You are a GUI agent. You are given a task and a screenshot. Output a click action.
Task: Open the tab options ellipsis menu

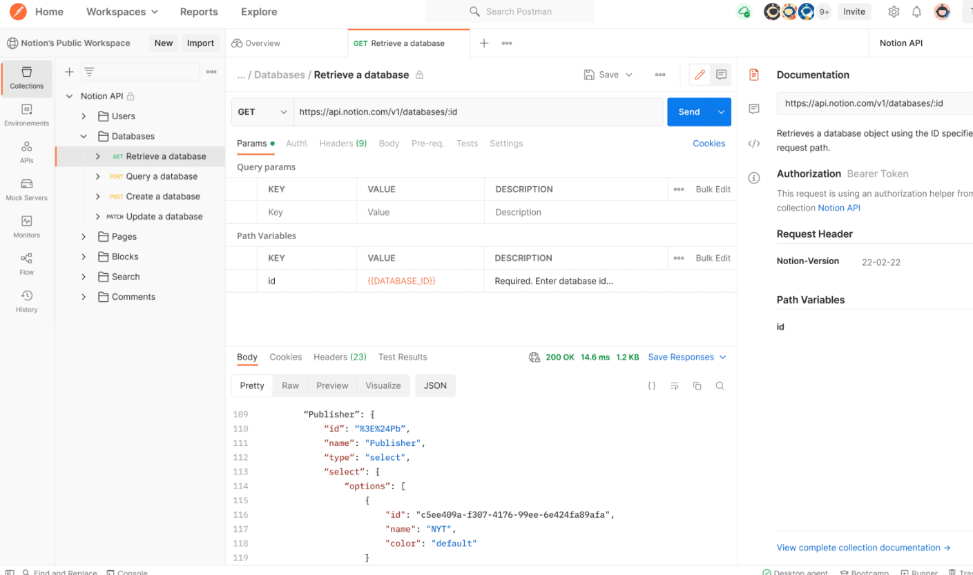[x=507, y=43]
